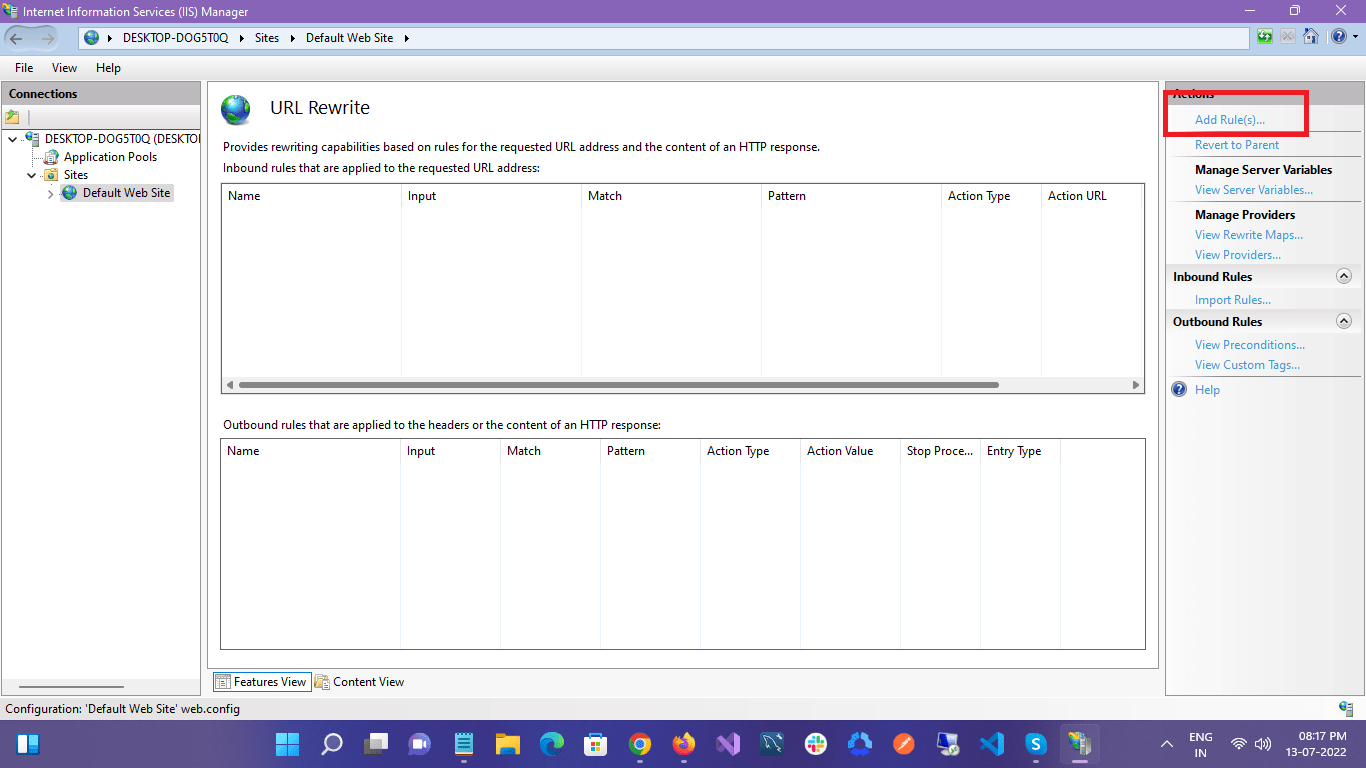Open View Providers... link
This screenshot has width=1366, height=768.
[x=1238, y=255]
